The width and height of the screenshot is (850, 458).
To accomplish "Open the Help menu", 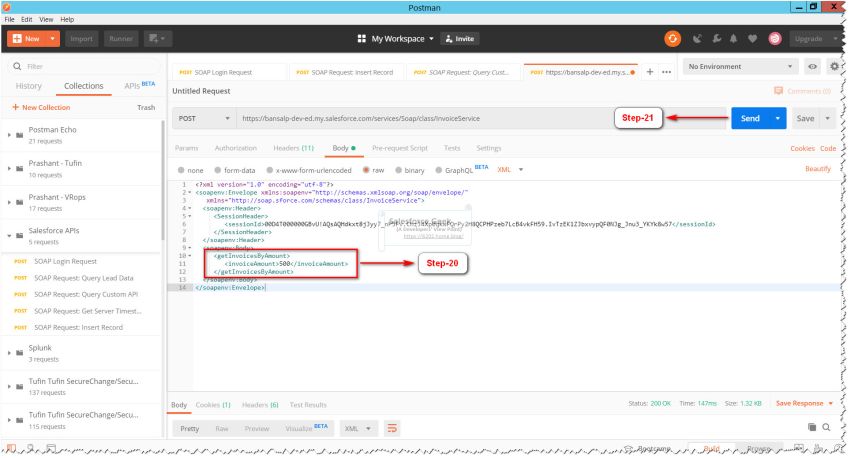I will pos(67,19).
